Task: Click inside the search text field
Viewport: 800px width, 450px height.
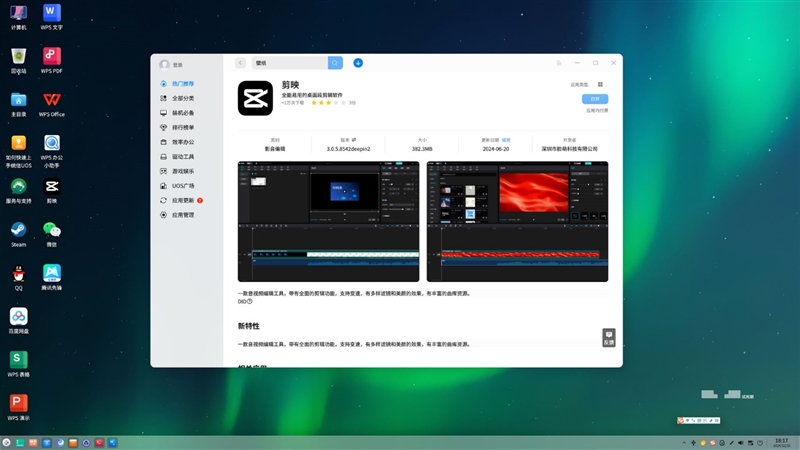Action: coord(288,63)
